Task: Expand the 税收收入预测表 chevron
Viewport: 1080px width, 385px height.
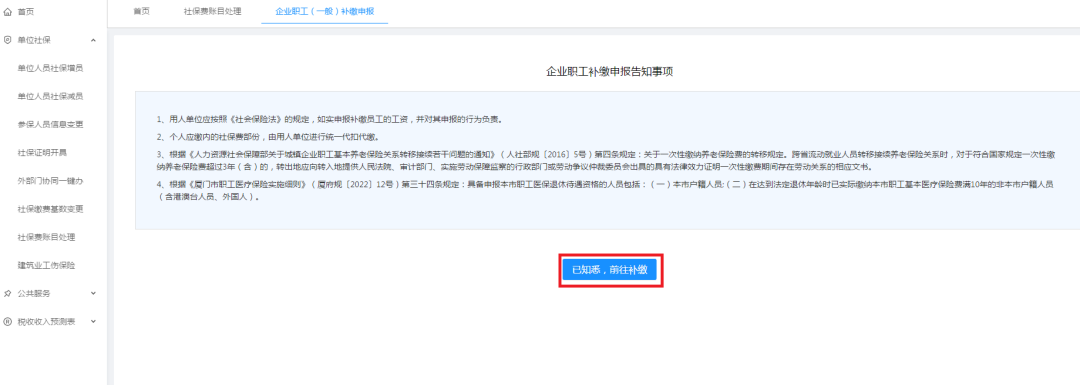Action: (94, 322)
